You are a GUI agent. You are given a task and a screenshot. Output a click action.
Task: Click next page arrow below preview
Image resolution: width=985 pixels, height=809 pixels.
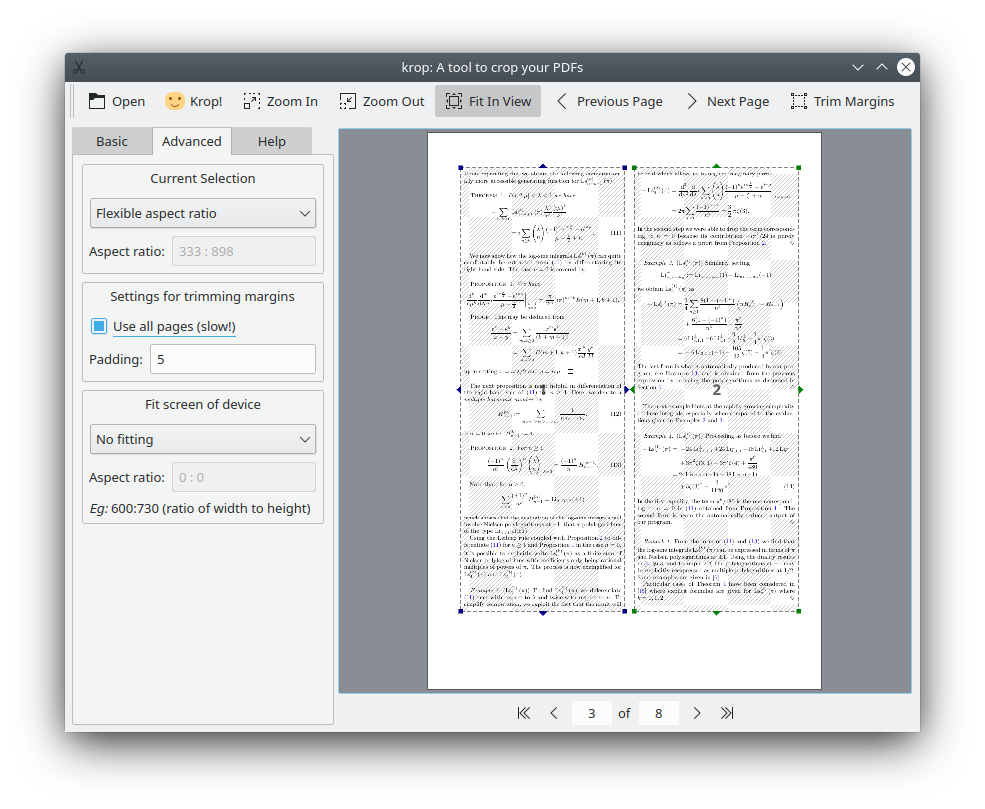[x=697, y=713]
